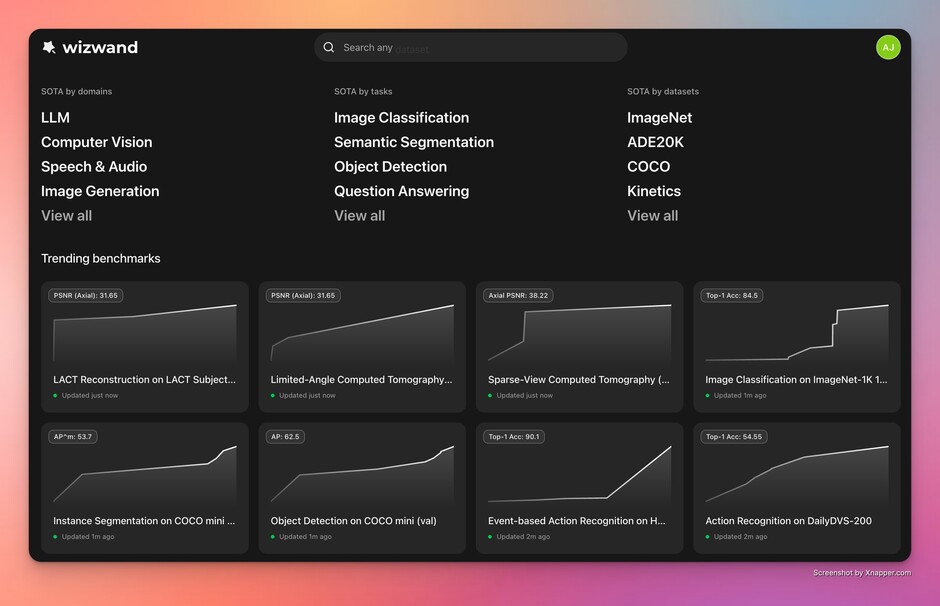Open the Kinetics dataset
The image size is (940, 606).
[x=654, y=191]
